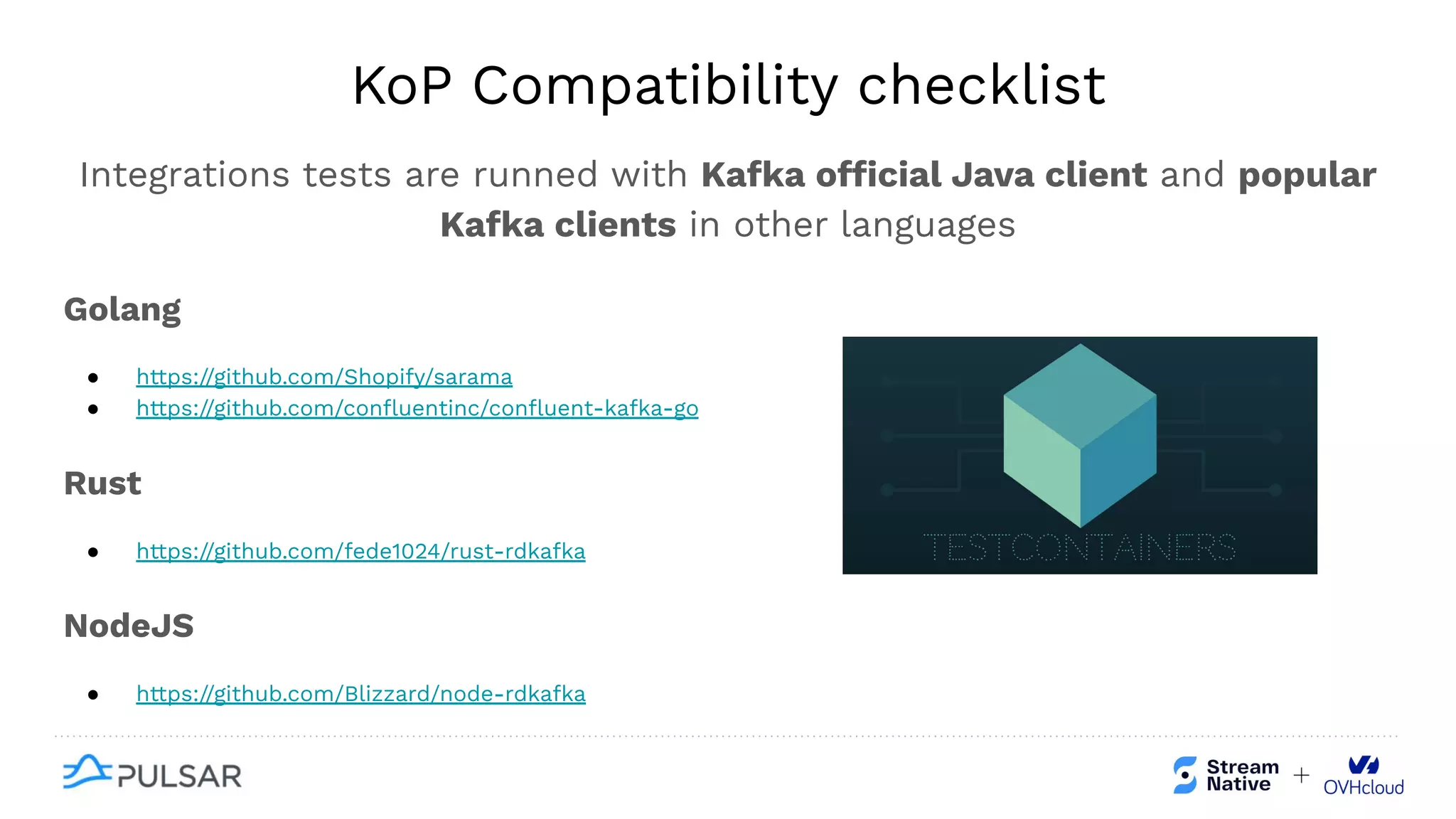Click the bold Kafka clients text

pyautogui.click(x=557, y=225)
